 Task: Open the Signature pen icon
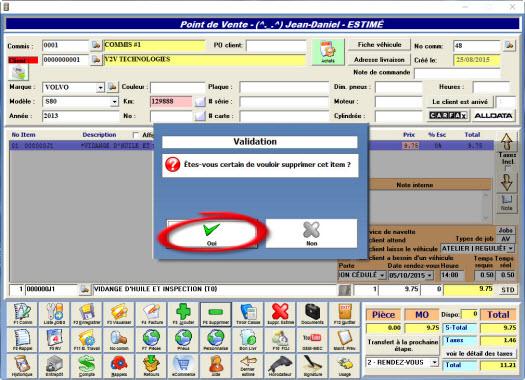point(312,366)
